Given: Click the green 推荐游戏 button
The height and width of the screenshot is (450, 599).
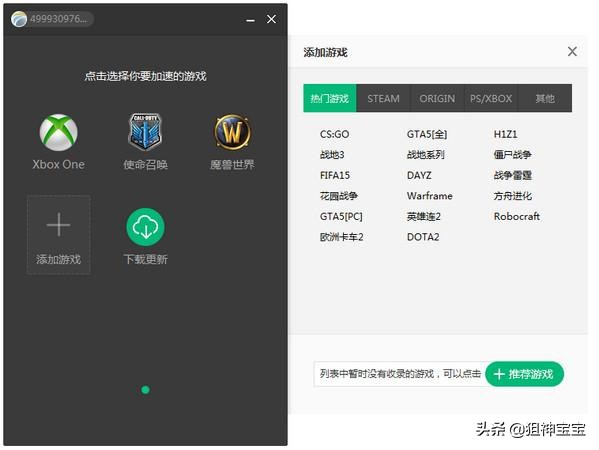Looking at the screenshot, I should click(x=525, y=374).
